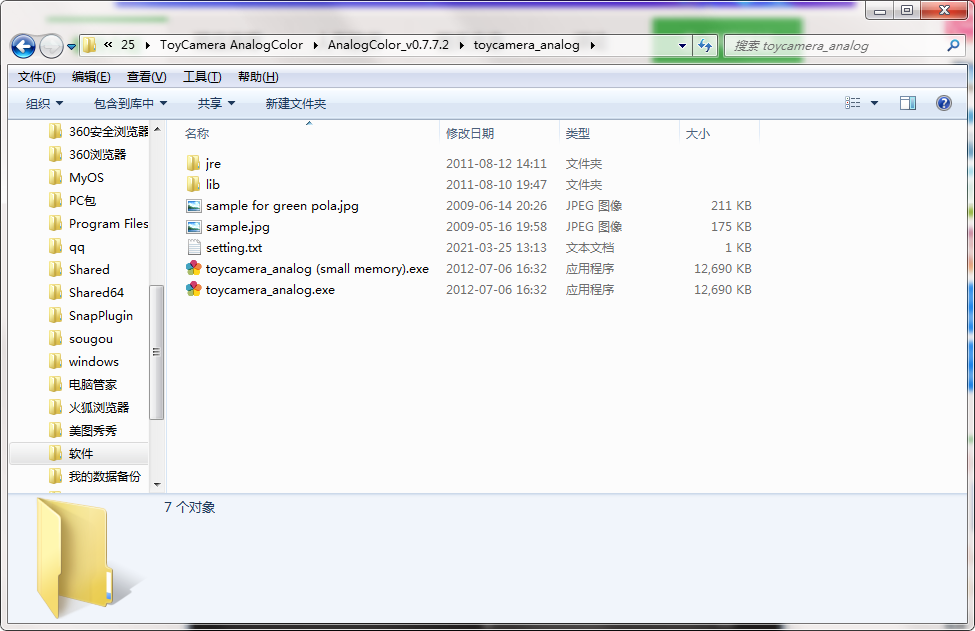Viewport: 975px width, 631px height.
Task: Select the 美图秀秀 folder in sidebar
Action: (x=83, y=431)
